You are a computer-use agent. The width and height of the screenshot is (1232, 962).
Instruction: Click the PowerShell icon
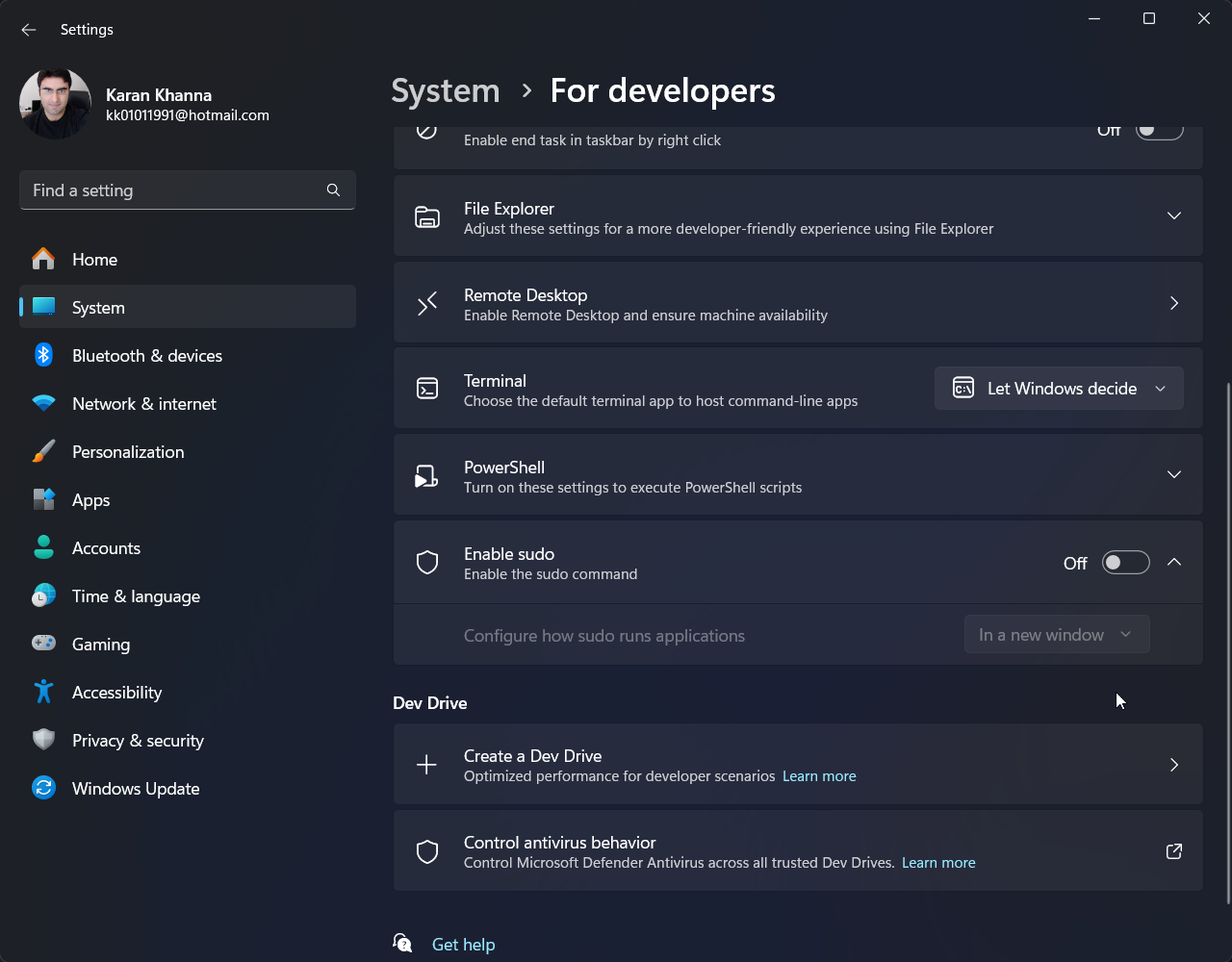426,476
